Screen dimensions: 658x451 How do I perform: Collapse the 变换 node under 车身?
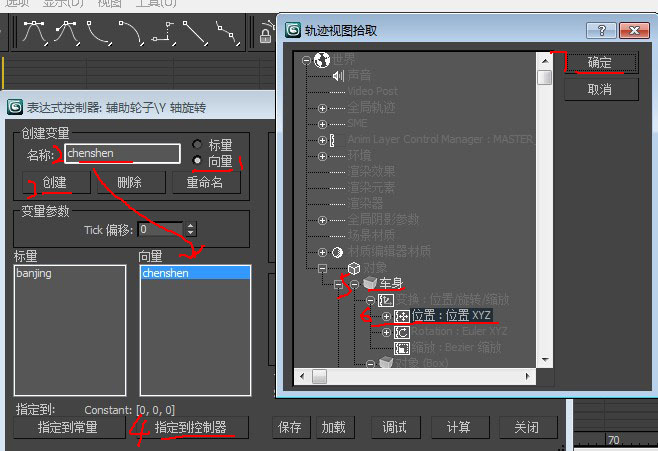coord(370,300)
